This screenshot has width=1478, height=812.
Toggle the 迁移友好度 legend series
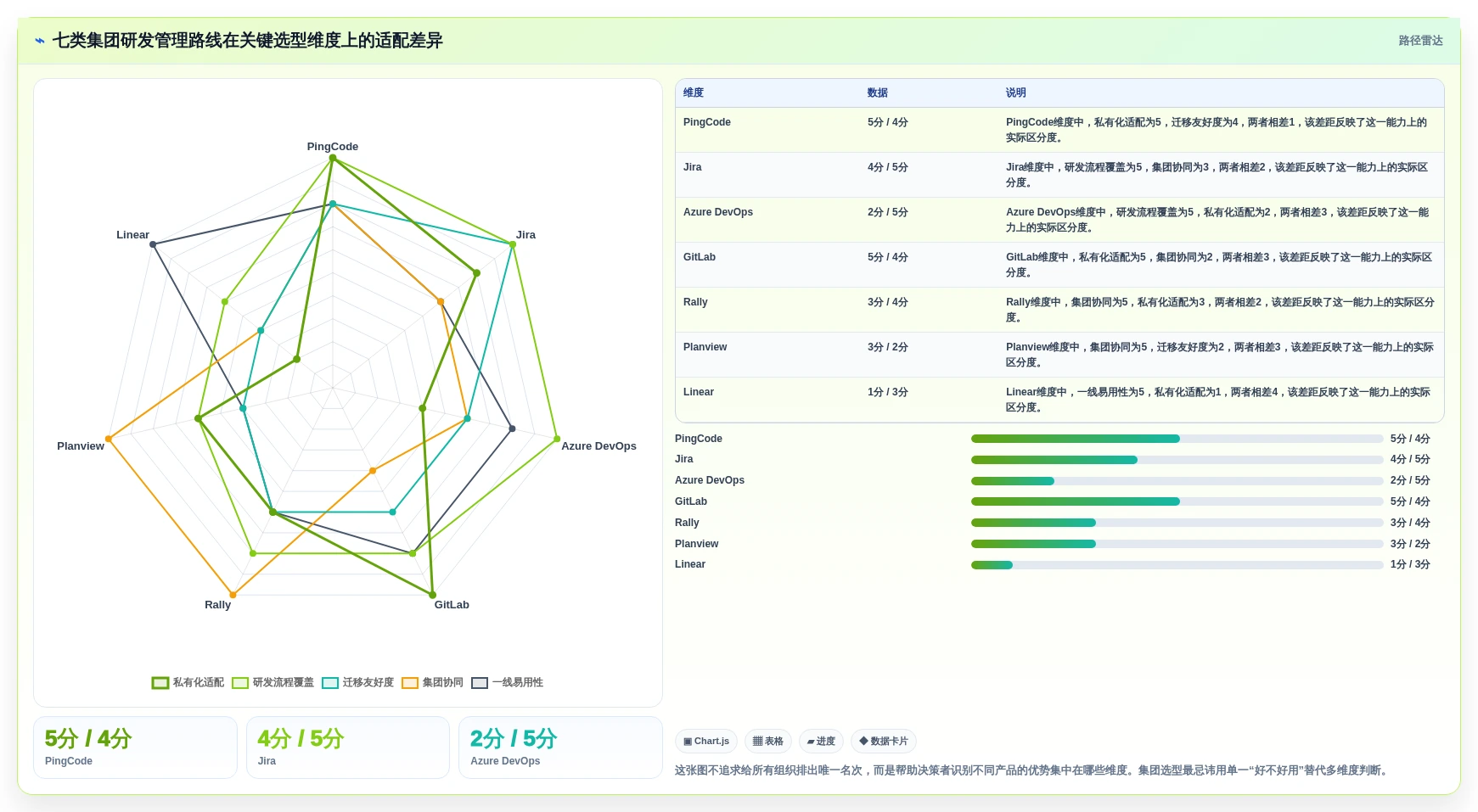point(357,682)
